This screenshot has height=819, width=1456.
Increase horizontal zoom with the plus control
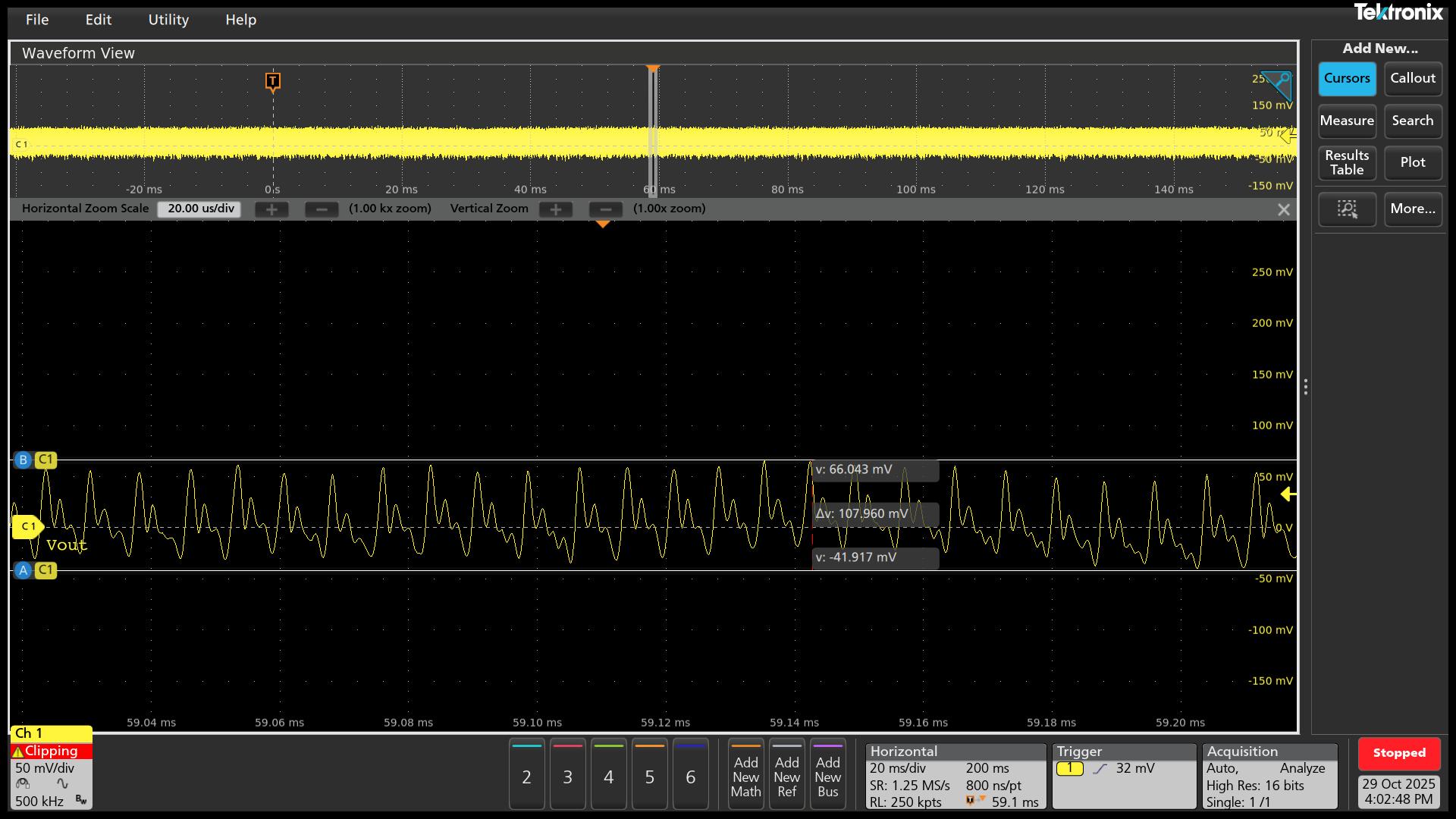[271, 209]
